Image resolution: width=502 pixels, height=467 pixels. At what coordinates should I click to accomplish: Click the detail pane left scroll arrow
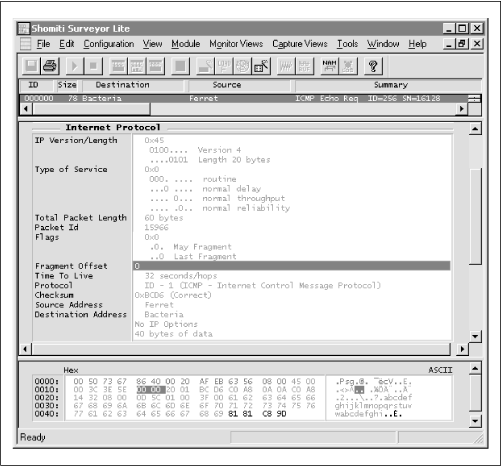pyautogui.click(x=25, y=349)
